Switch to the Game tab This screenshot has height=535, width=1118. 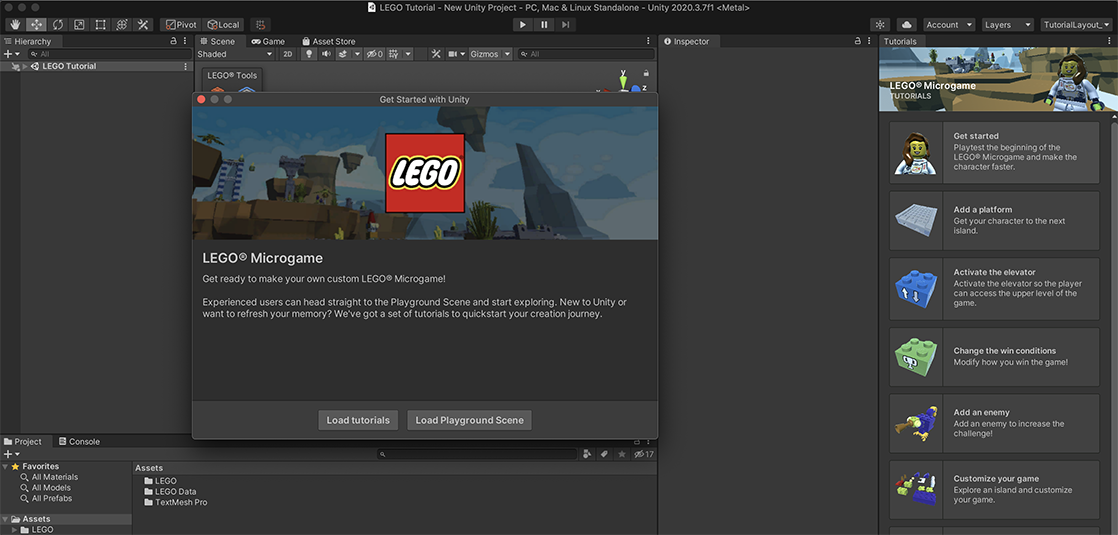click(x=268, y=41)
